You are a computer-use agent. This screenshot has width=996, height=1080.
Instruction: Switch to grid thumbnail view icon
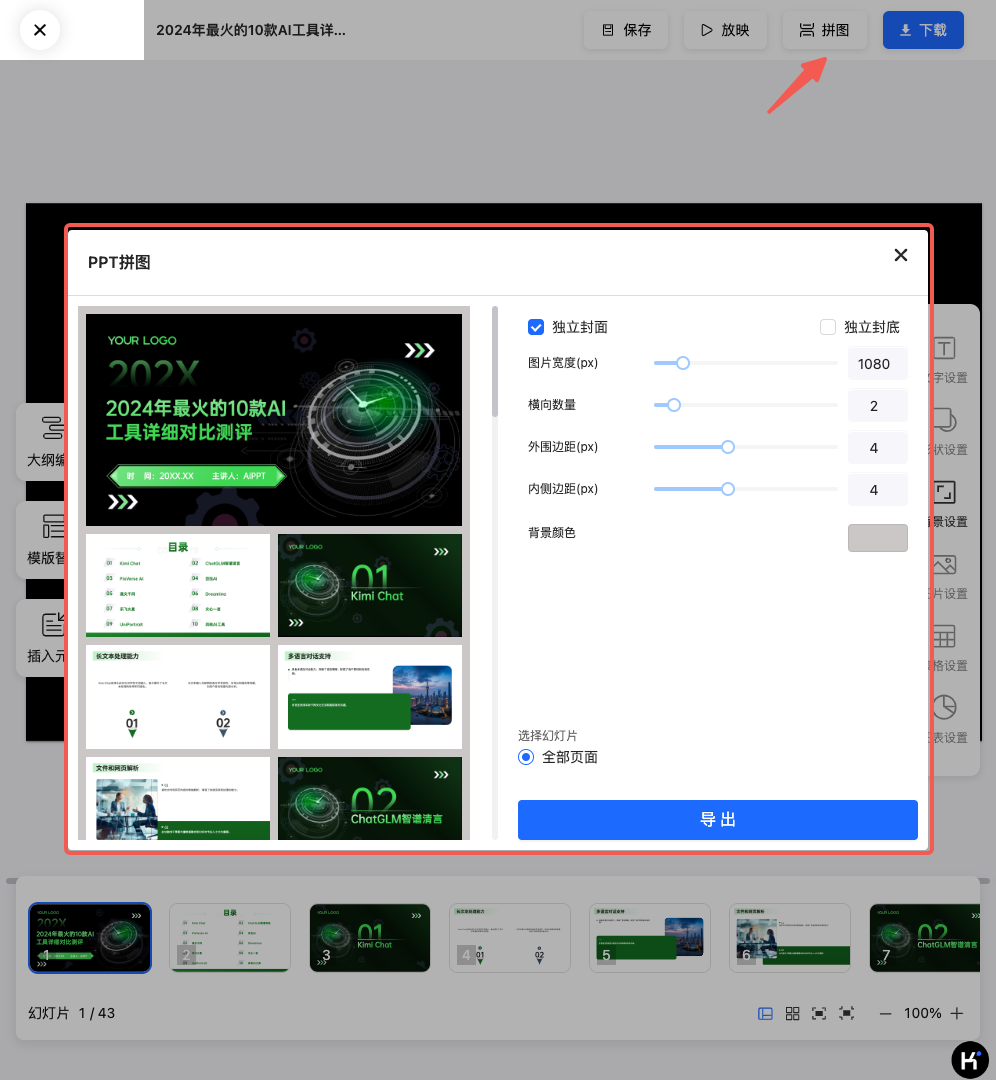(x=792, y=1013)
